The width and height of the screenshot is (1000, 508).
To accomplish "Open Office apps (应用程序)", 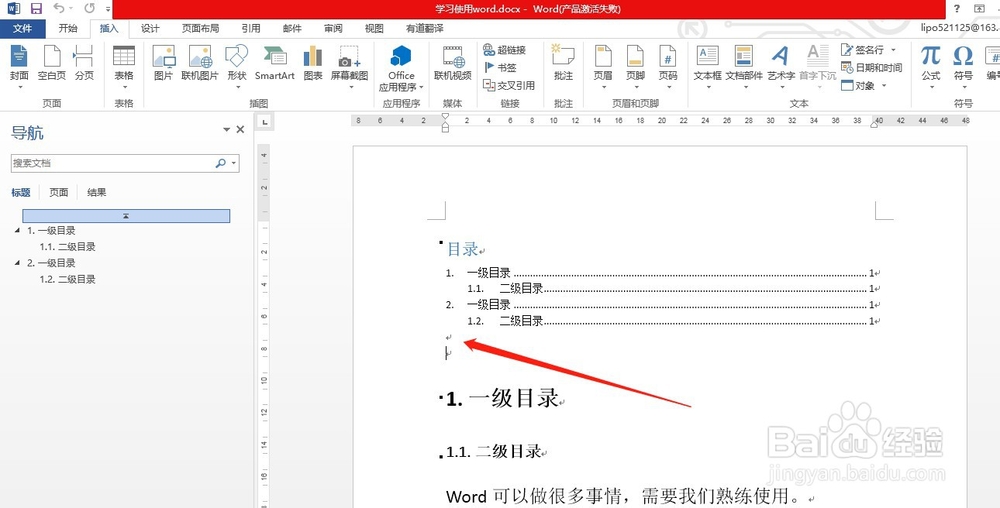I will pyautogui.click(x=401, y=67).
